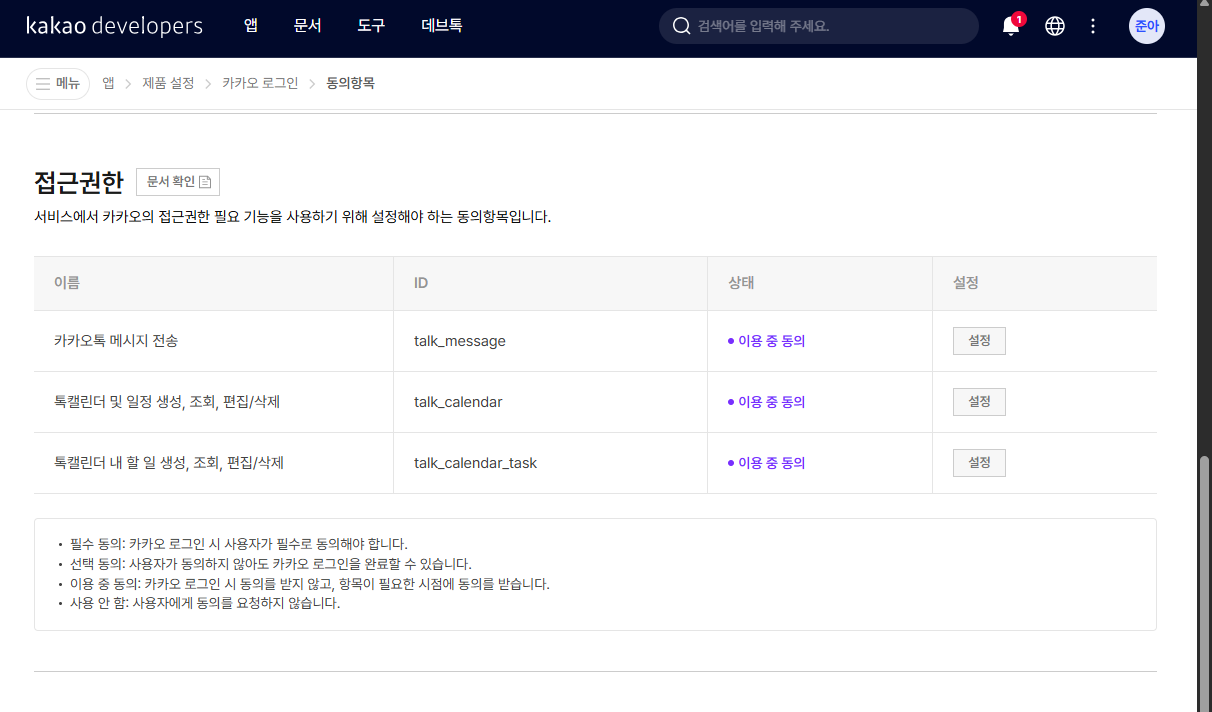Open the 도구 top menu
The image size is (1212, 712).
click(371, 26)
